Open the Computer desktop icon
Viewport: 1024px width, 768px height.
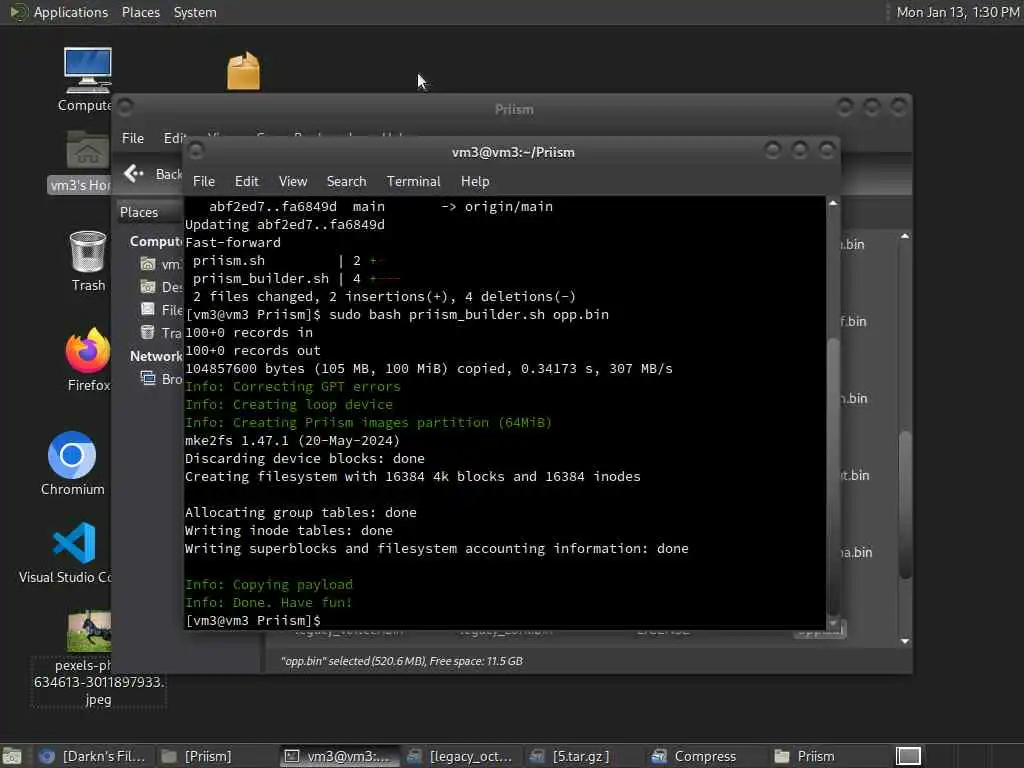coord(87,71)
